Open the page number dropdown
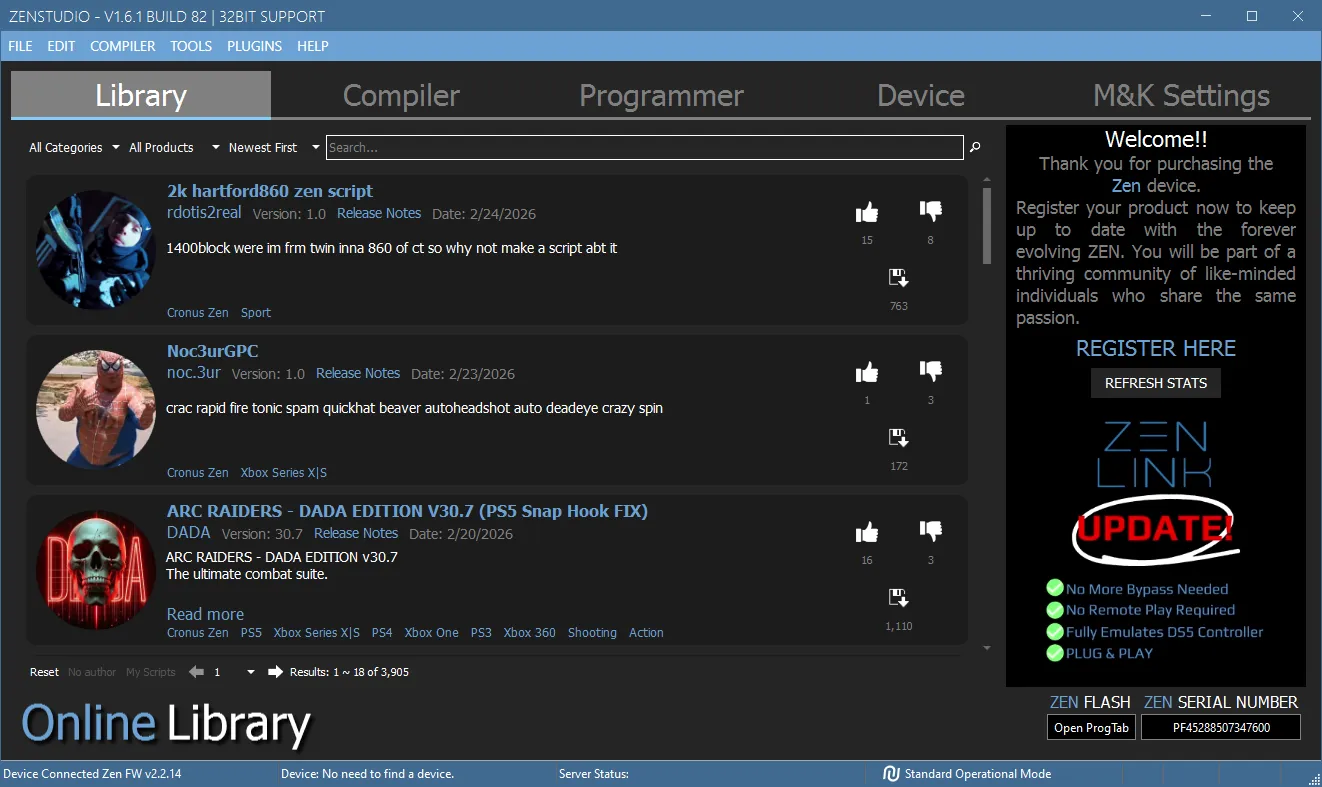 pos(234,672)
